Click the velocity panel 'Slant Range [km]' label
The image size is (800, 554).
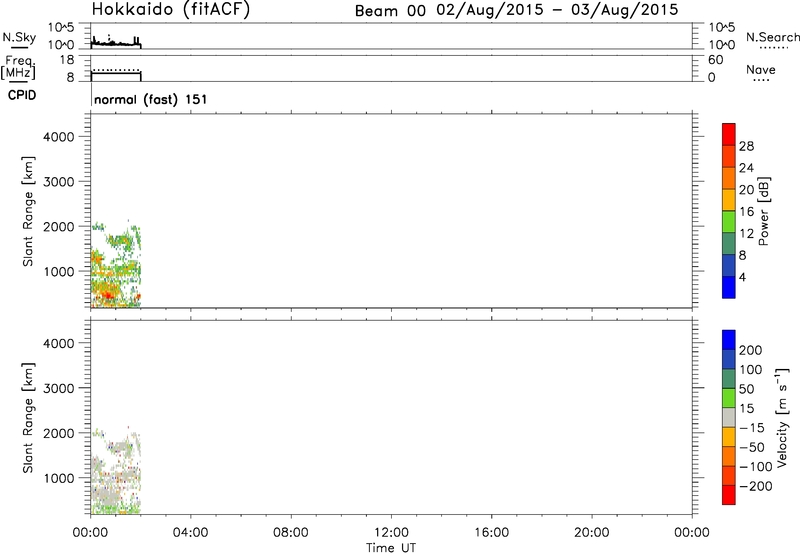coord(28,418)
